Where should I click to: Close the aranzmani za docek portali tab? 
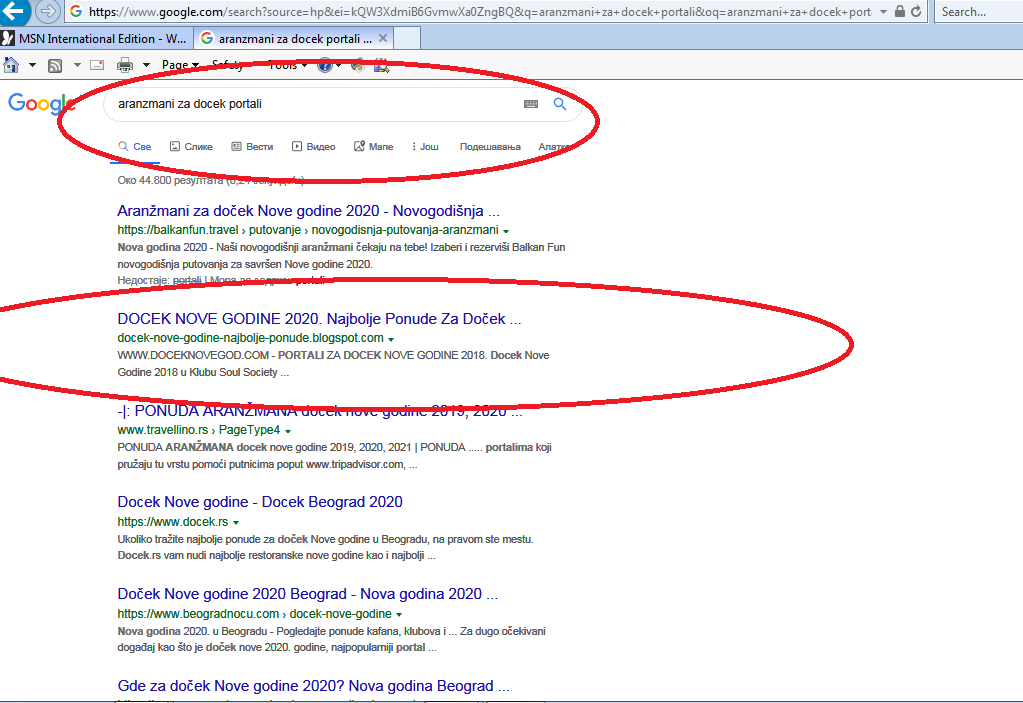tap(383, 38)
